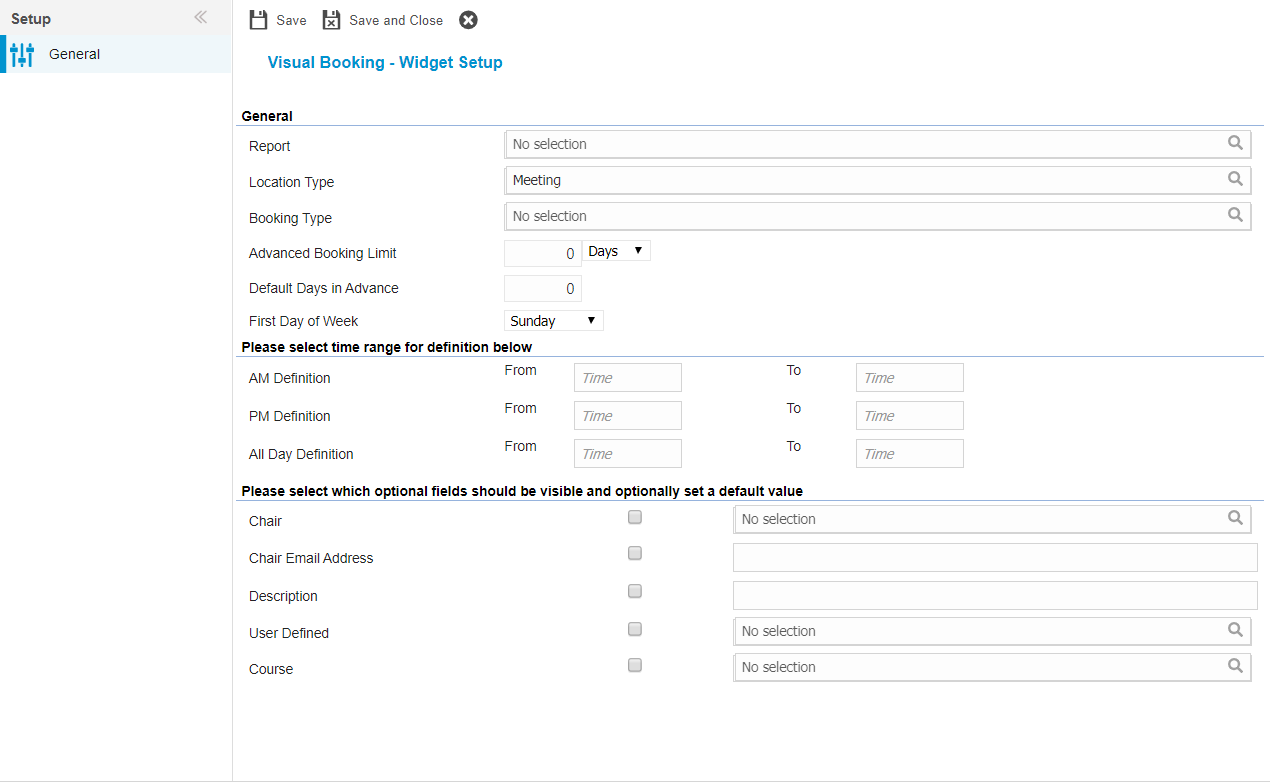Open the First Day of Week dropdown
This screenshot has height=782, width=1270.
[x=553, y=321]
